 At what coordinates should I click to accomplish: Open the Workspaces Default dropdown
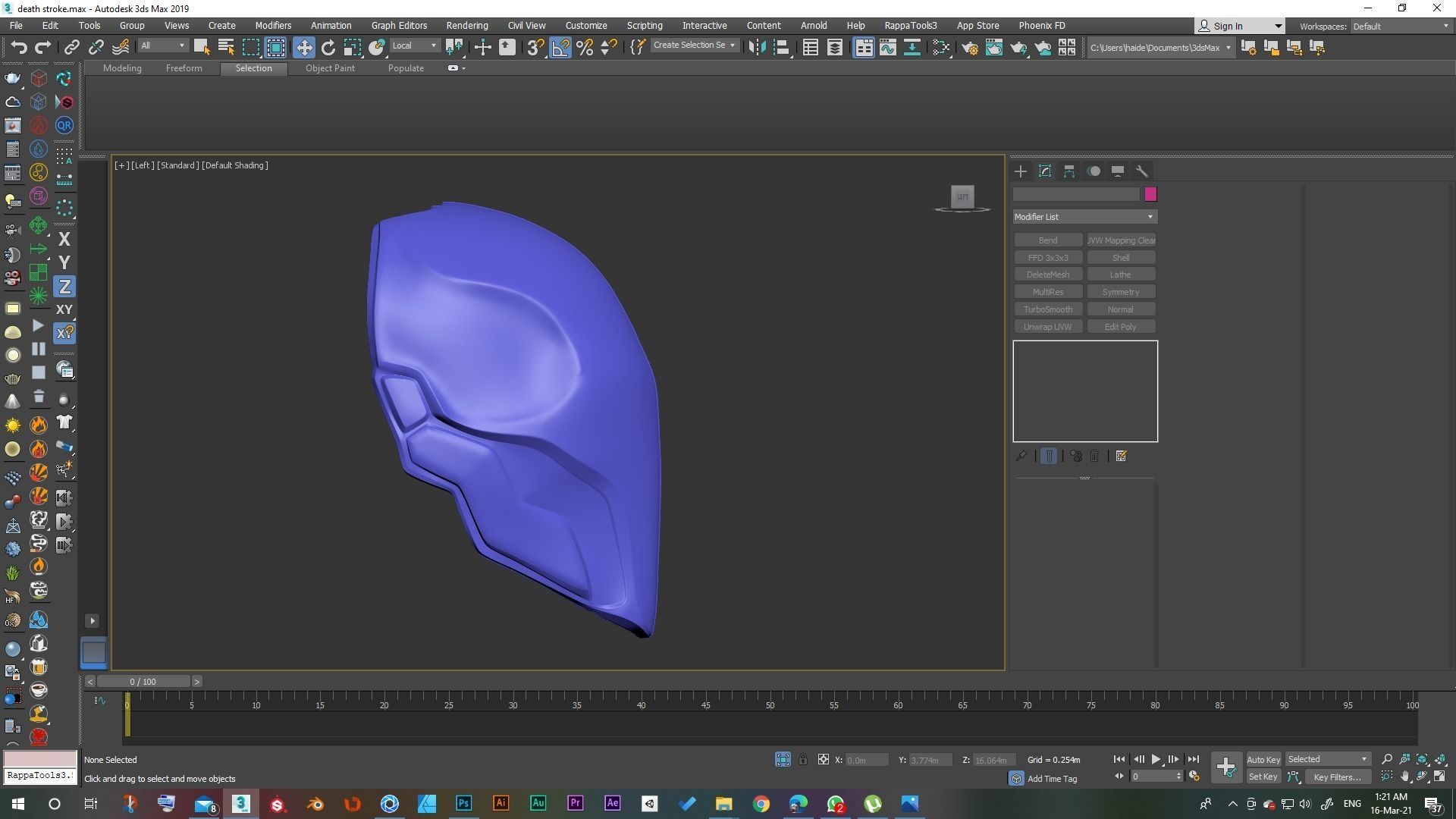point(1401,27)
